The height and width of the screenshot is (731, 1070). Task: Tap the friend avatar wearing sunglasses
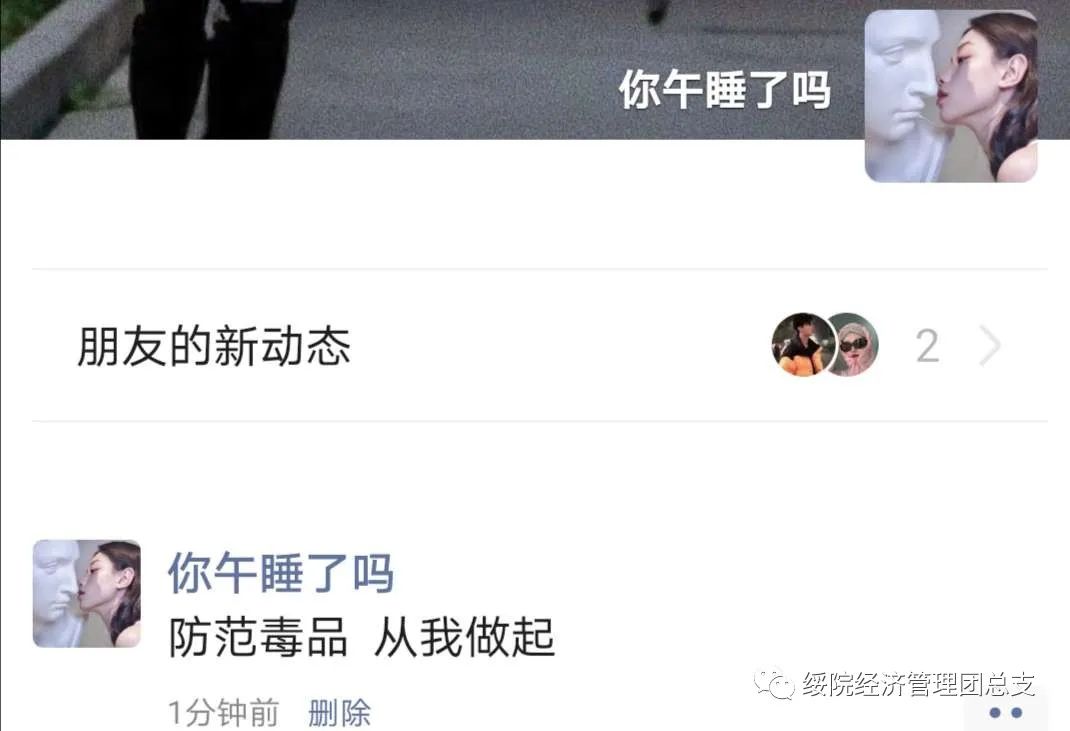click(854, 345)
